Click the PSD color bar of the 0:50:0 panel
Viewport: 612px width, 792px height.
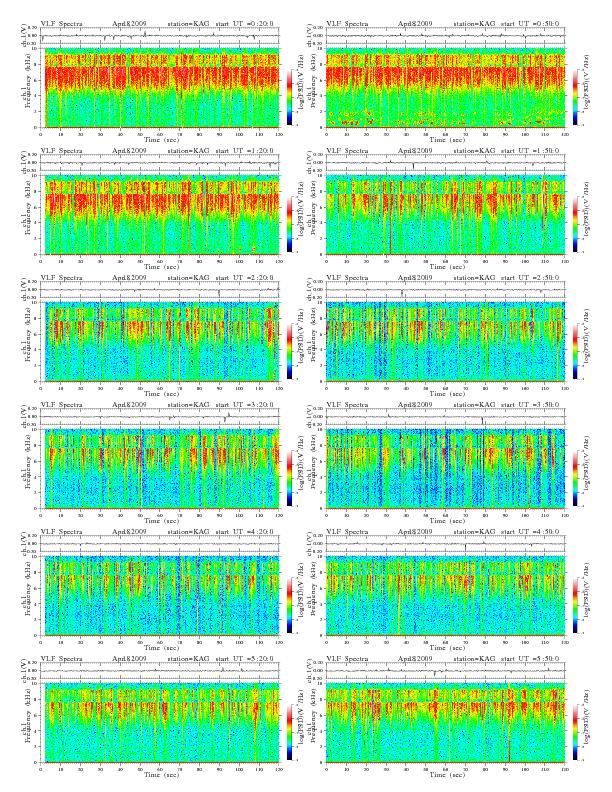tap(575, 97)
